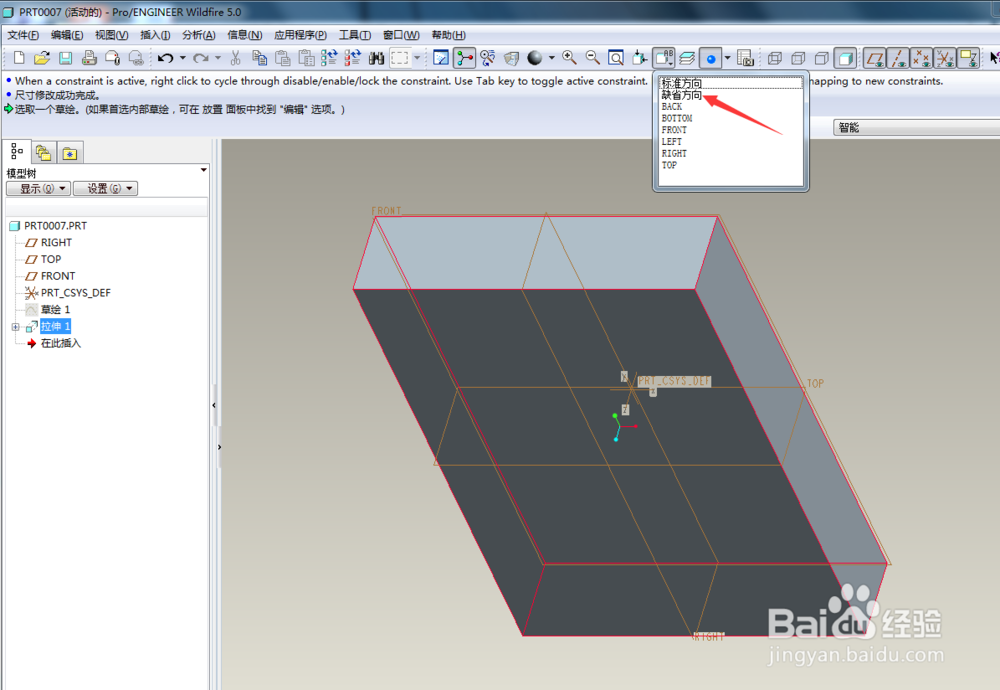Click the print icon in the toolbar
1000x690 pixels.
tap(89, 58)
